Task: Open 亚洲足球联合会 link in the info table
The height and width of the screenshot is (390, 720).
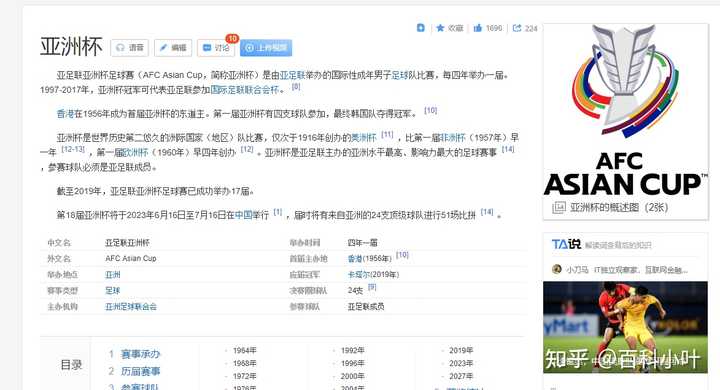Action: [x=131, y=306]
